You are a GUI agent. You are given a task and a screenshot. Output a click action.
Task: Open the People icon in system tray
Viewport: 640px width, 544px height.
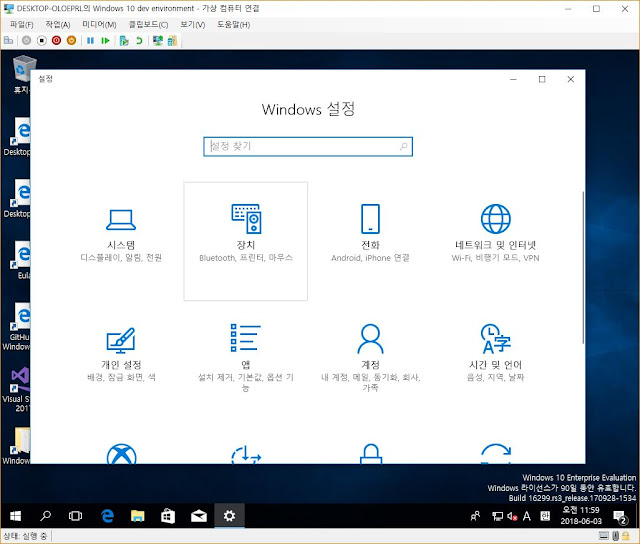click(476, 516)
